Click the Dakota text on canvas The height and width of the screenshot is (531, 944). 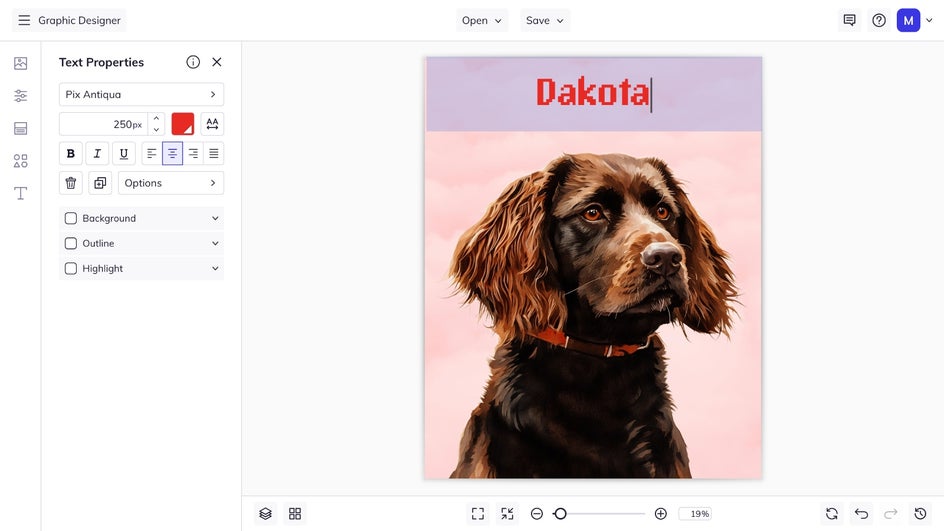(x=592, y=93)
